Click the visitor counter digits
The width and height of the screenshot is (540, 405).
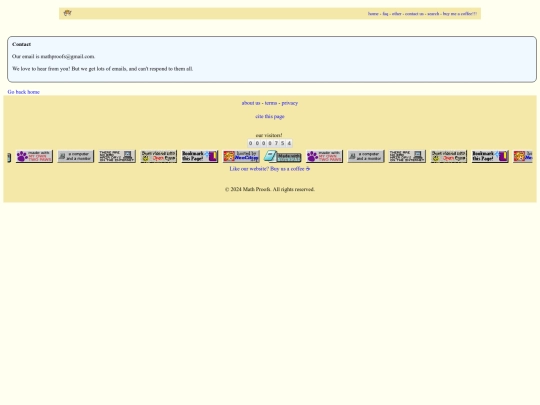click(270, 143)
